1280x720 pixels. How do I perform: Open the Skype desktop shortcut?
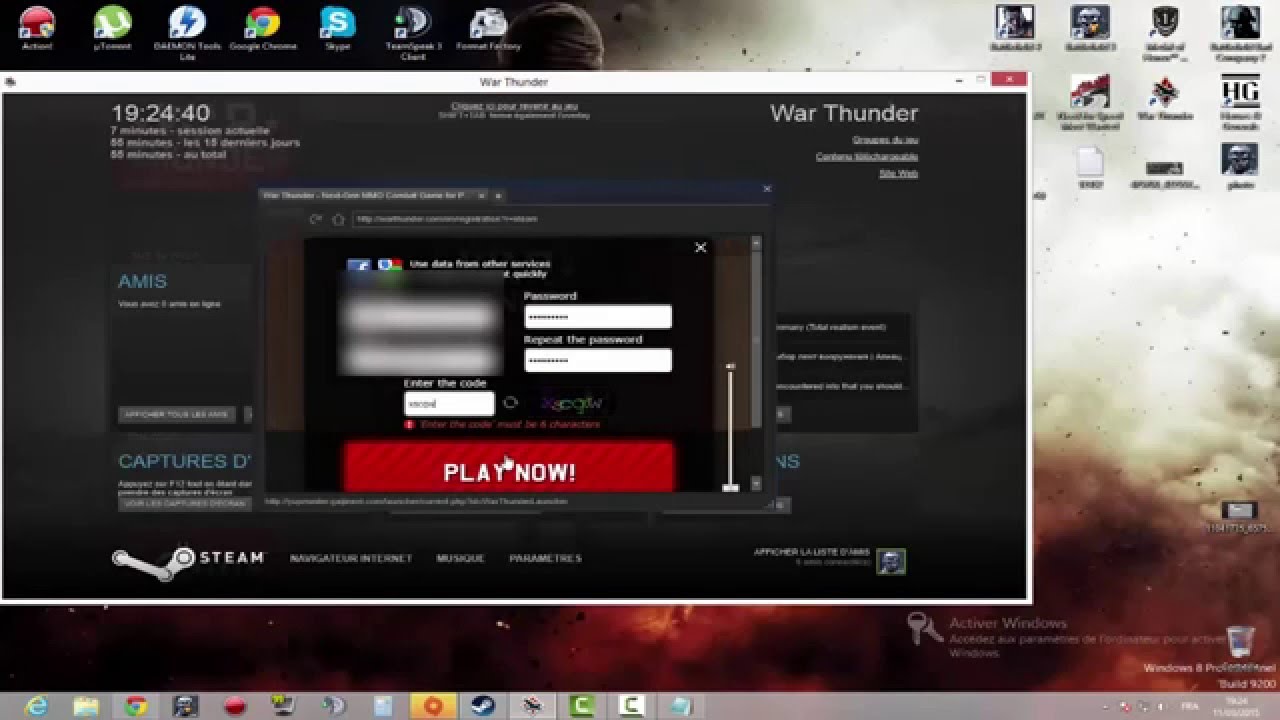(x=338, y=28)
